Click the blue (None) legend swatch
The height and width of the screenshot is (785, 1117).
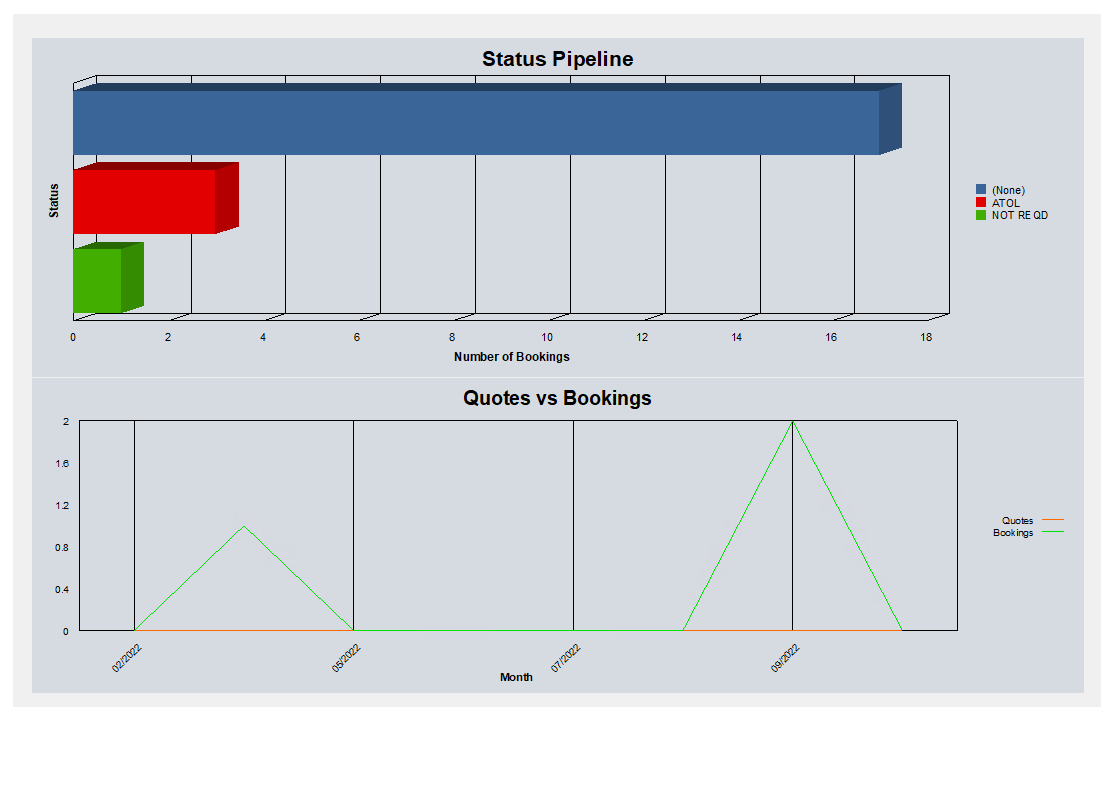tap(981, 189)
